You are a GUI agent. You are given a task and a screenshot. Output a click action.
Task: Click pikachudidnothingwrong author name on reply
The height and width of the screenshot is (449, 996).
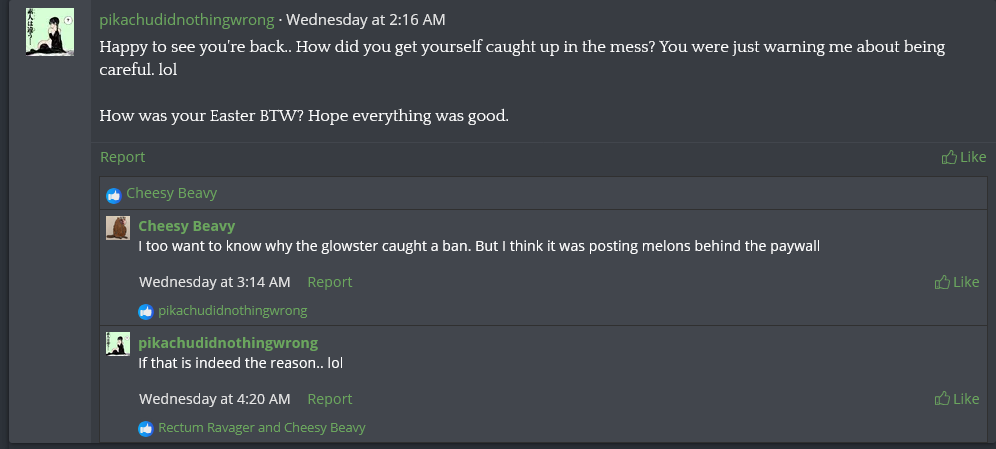(x=228, y=343)
